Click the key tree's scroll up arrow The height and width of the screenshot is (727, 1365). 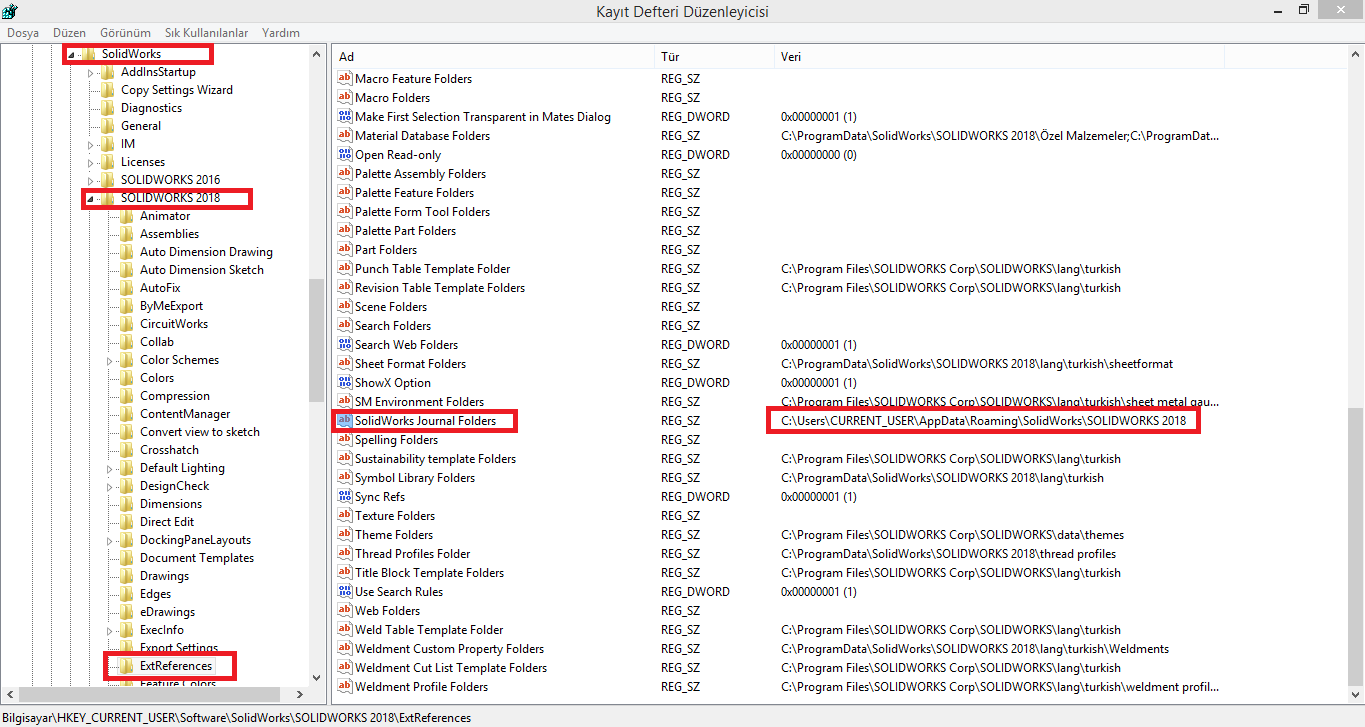(x=317, y=54)
